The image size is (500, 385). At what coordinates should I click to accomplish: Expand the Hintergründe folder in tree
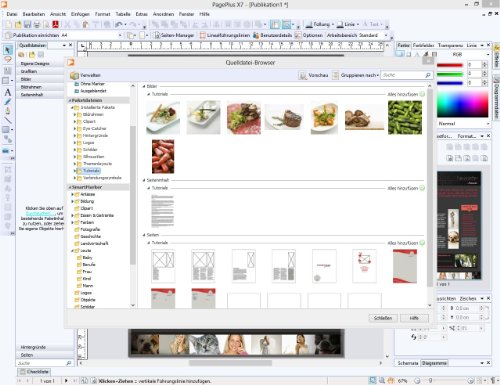click(x=75, y=136)
